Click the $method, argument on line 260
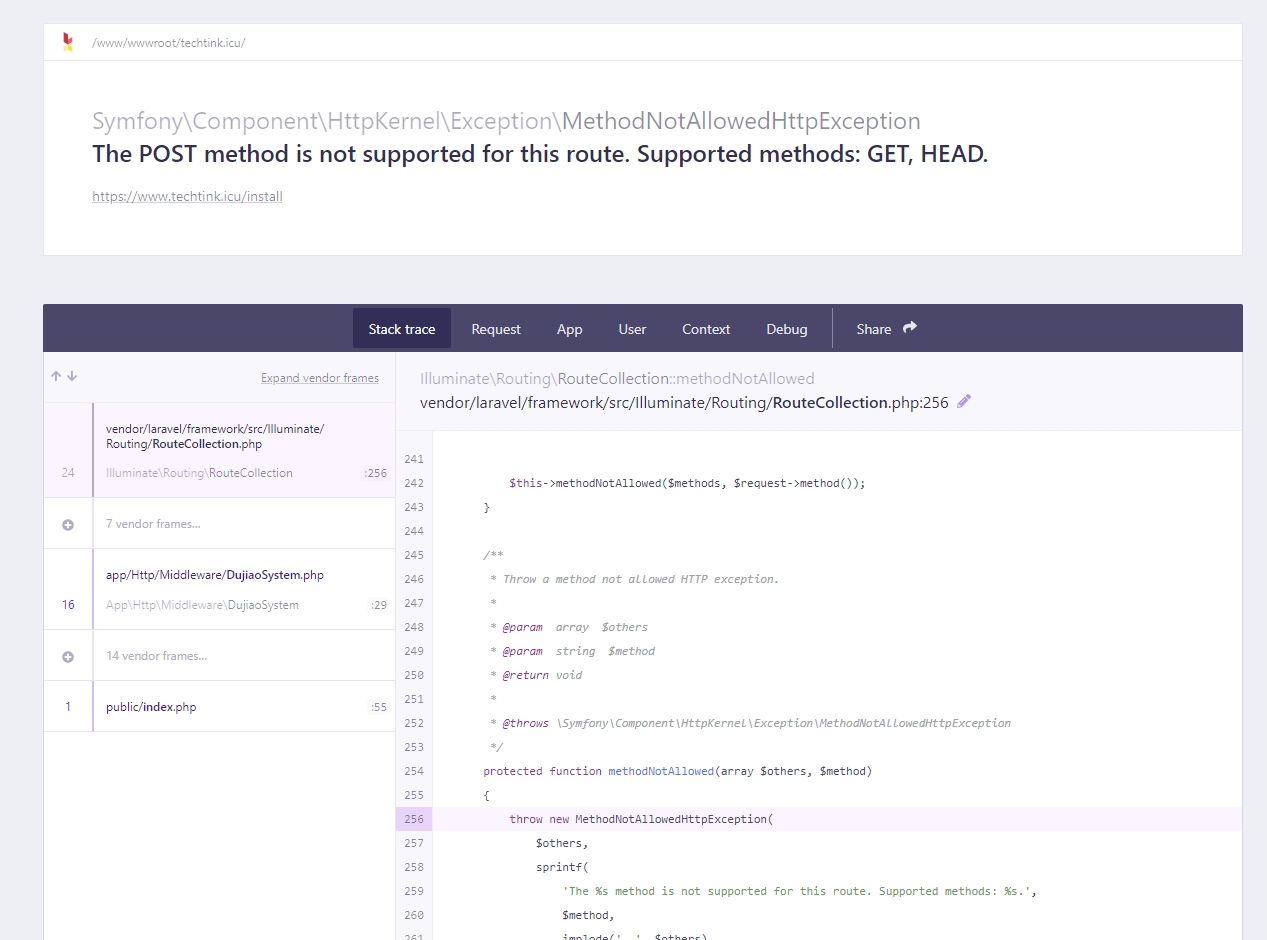 (x=588, y=915)
